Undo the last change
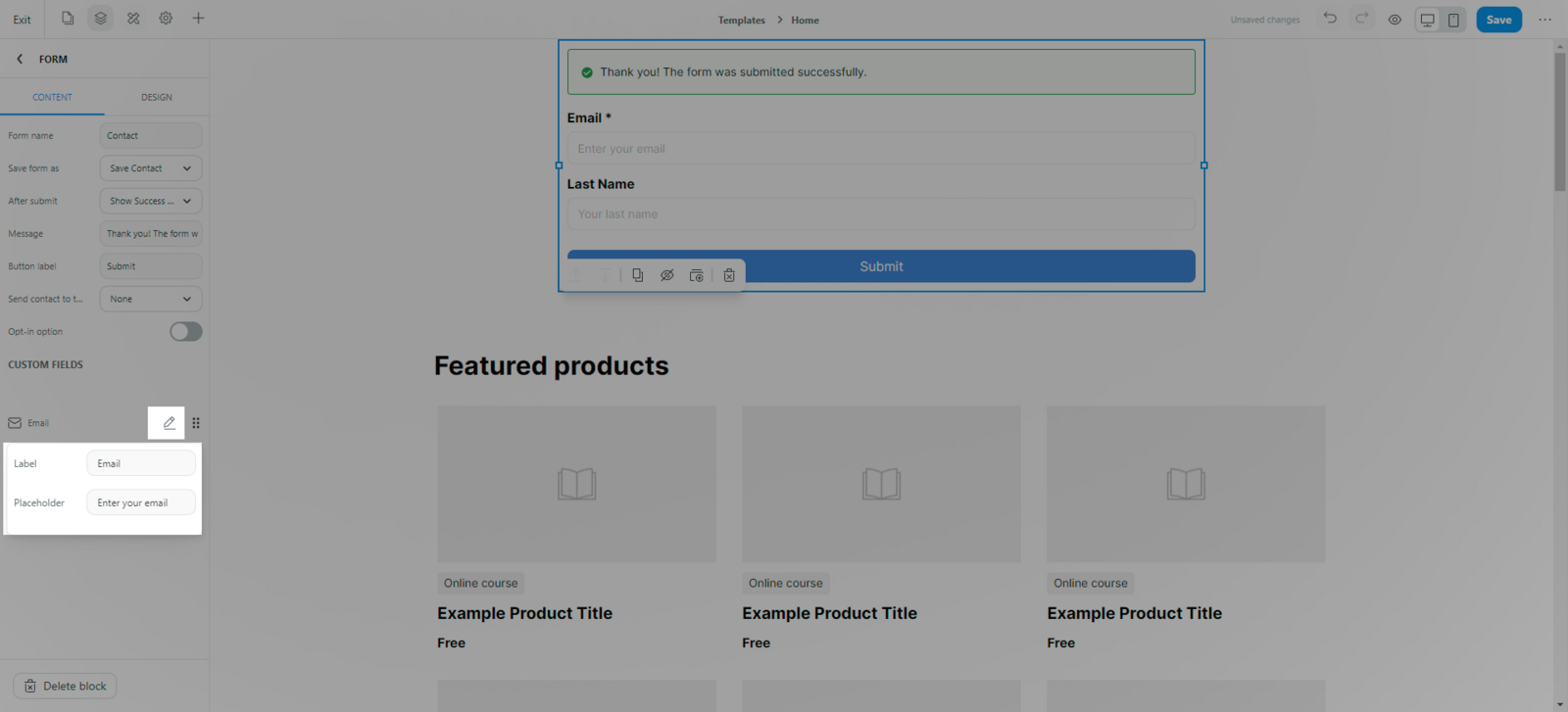 click(x=1330, y=19)
